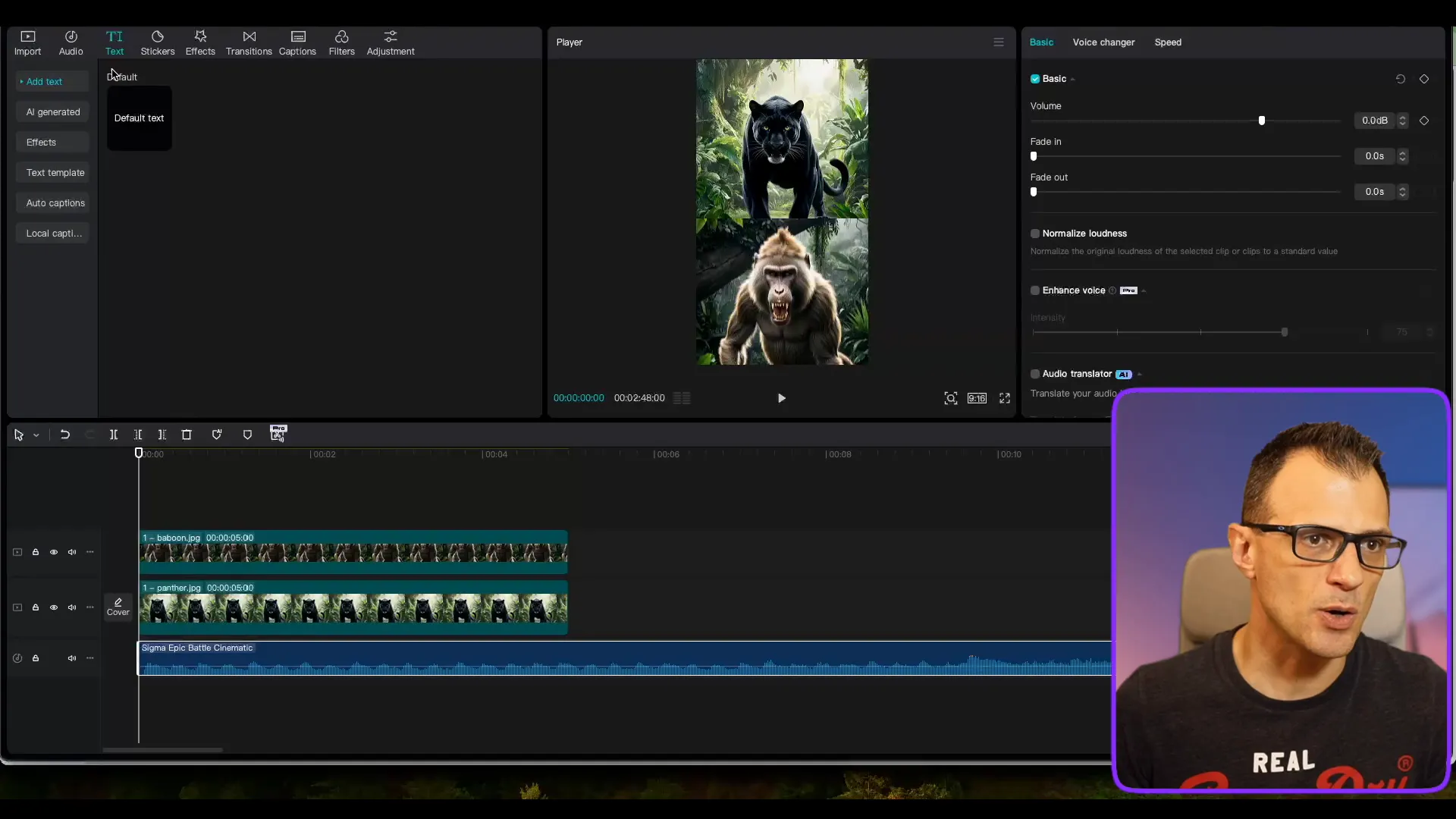Open the Effects panel
Viewport: 1456px width, 819px height.
(200, 43)
